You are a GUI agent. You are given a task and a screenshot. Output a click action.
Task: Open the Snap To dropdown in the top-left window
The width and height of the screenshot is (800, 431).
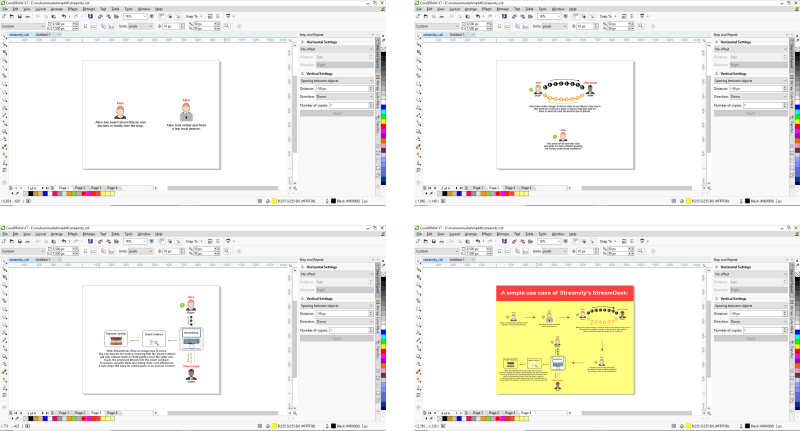click(x=193, y=16)
